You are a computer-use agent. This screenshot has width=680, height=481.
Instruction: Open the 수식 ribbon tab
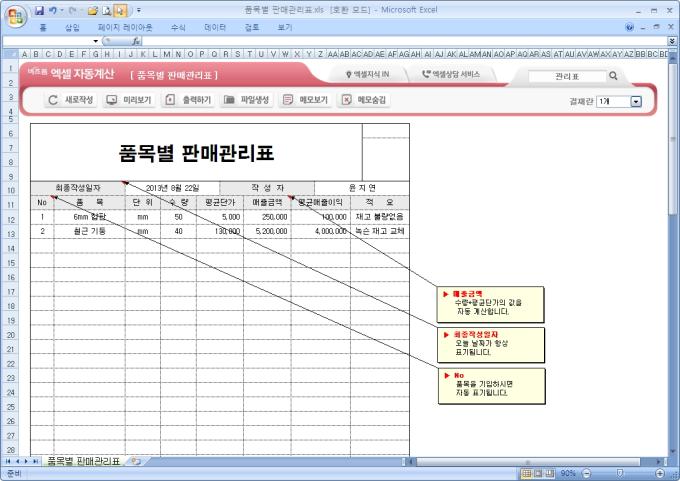tap(178, 27)
